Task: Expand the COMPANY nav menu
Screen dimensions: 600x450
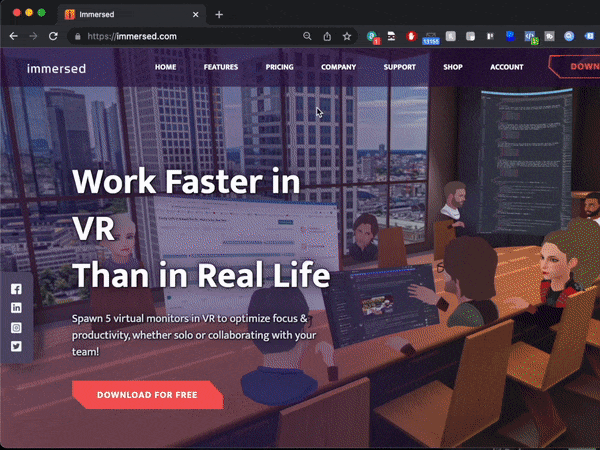Action: (x=338, y=67)
